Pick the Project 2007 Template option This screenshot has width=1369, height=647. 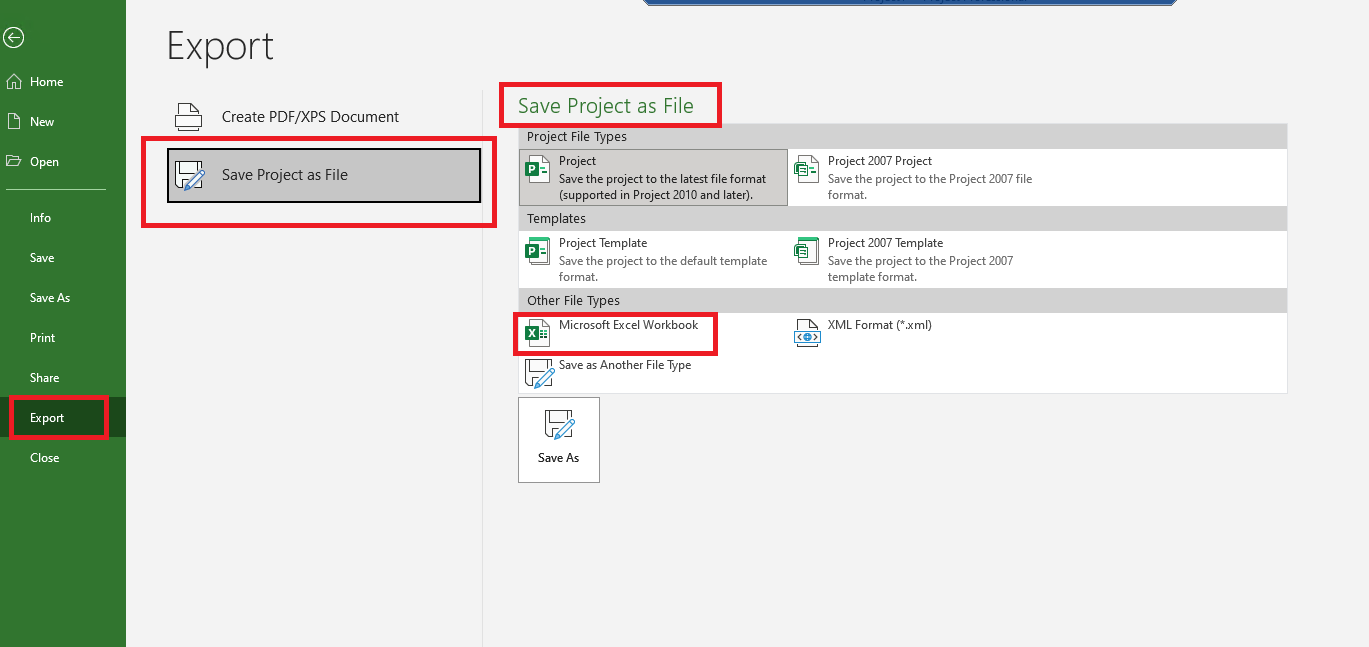(922, 260)
